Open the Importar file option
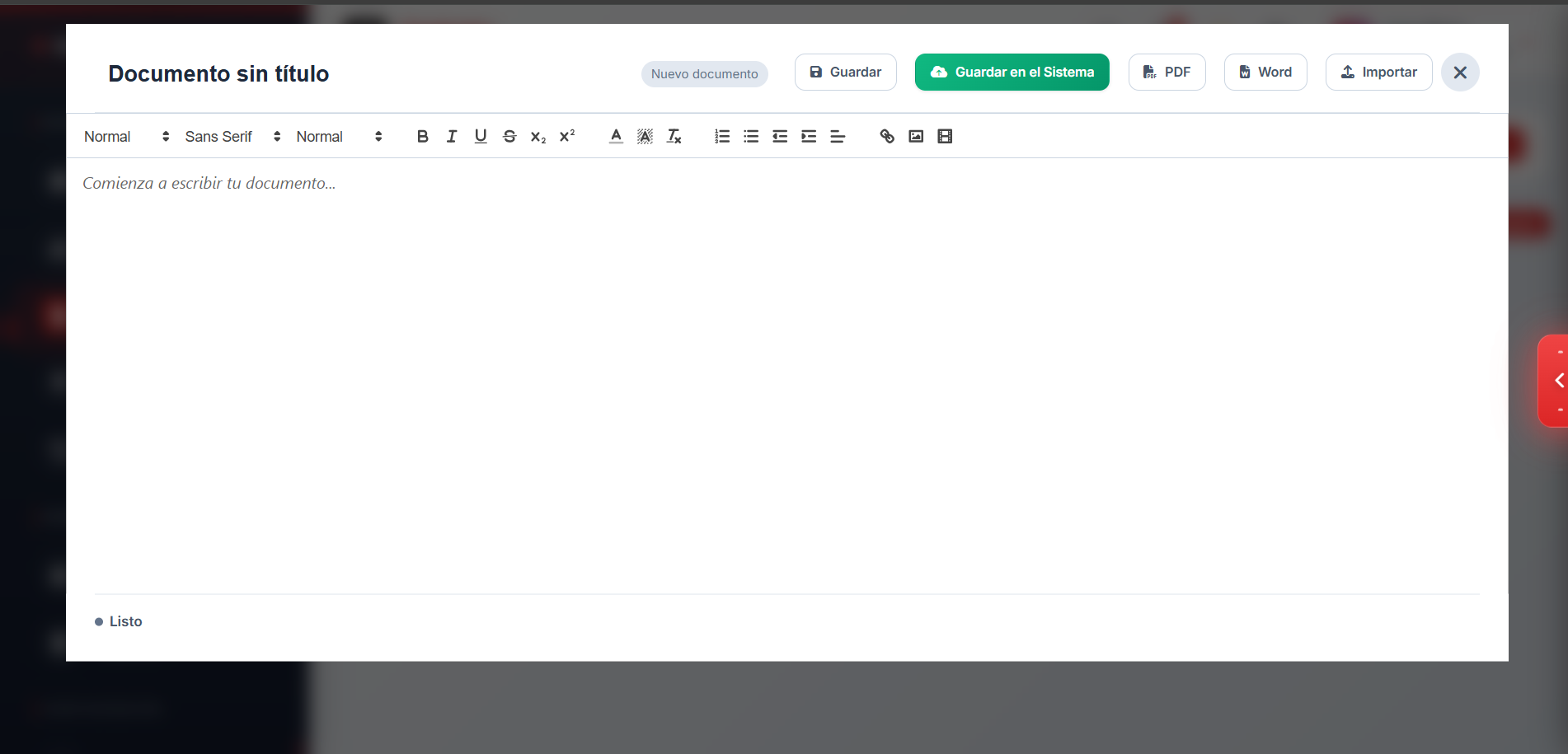 [1379, 73]
